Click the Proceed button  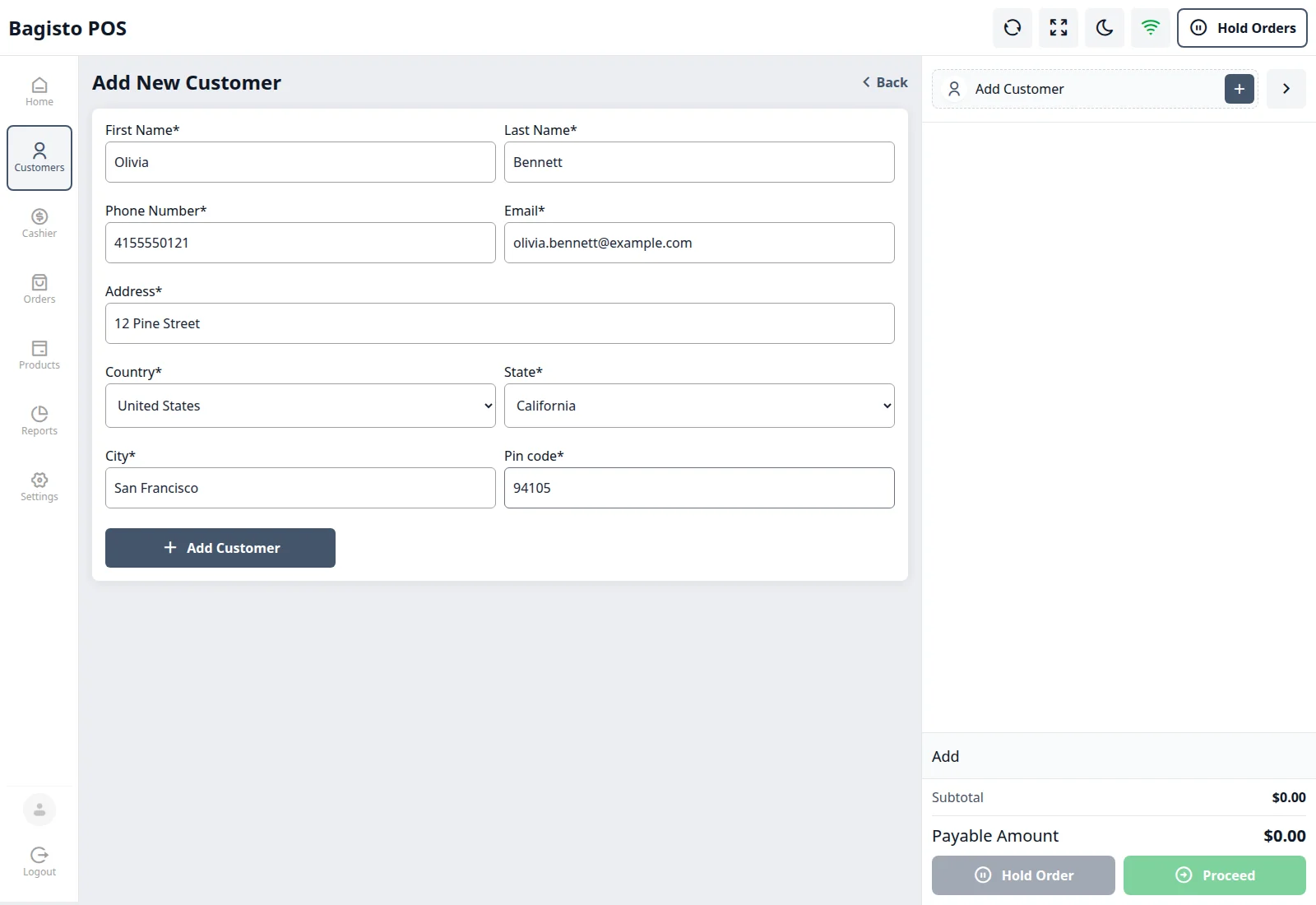point(1215,875)
